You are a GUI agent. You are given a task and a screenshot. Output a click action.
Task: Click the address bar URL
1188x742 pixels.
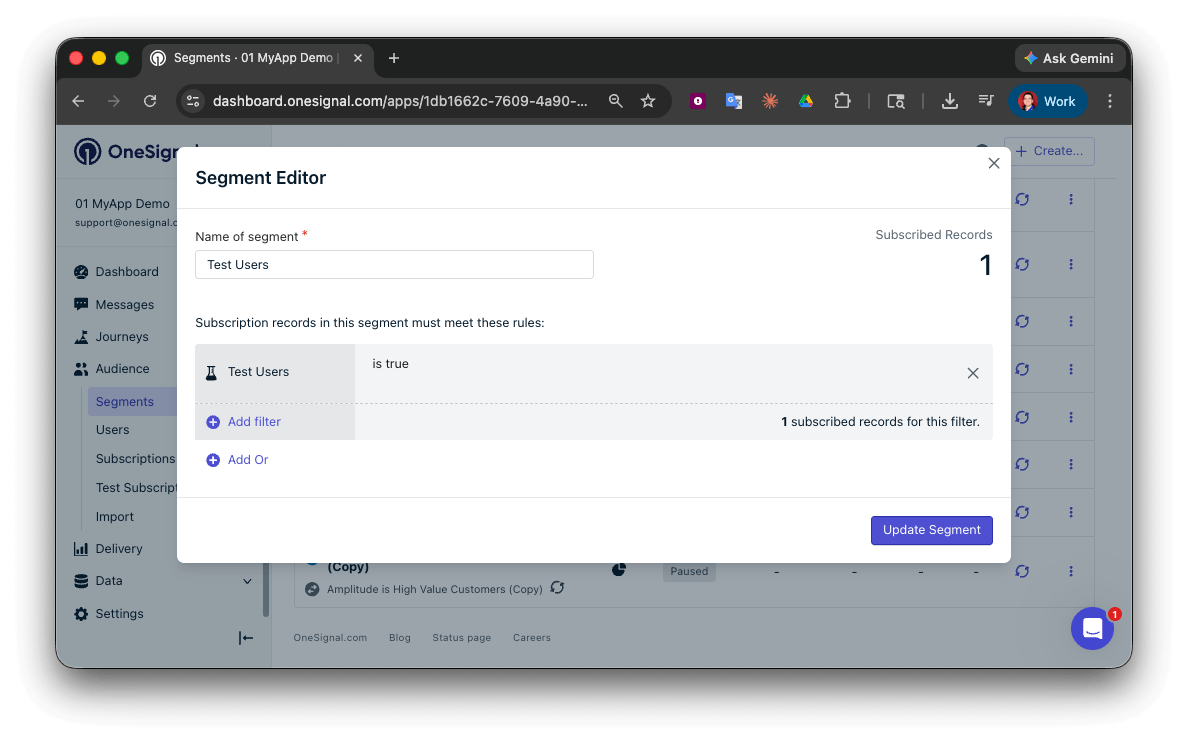(399, 102)
